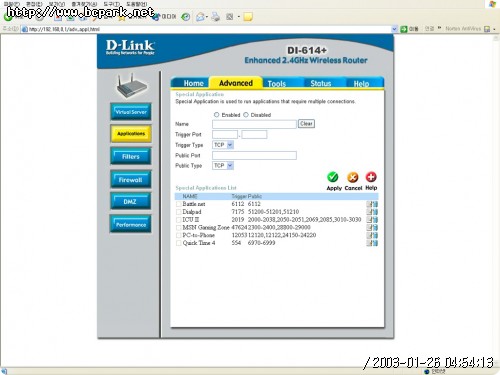The height and width of the screenshot is (375, 500).
Task: Edit the Dialpad entry
Action: 369,212
